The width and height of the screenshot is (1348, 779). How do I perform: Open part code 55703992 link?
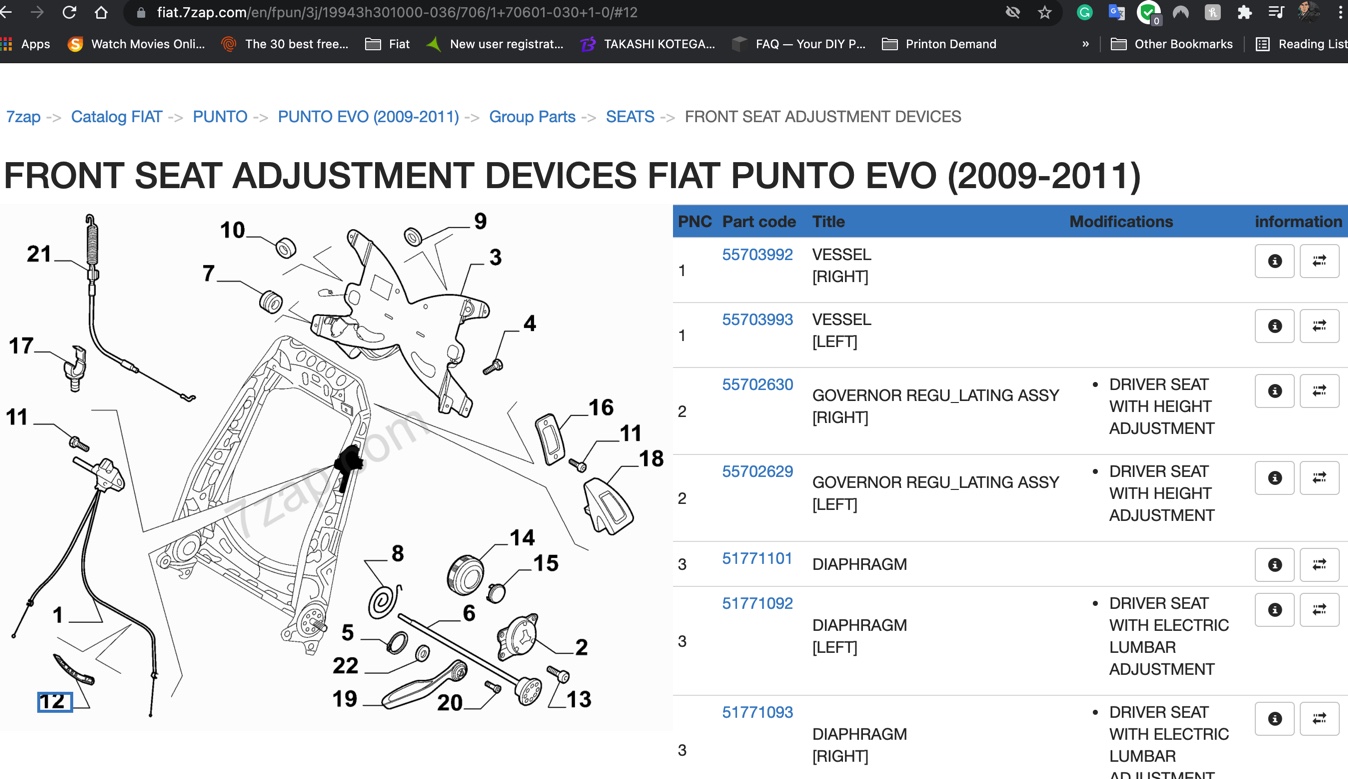(757, 255)
